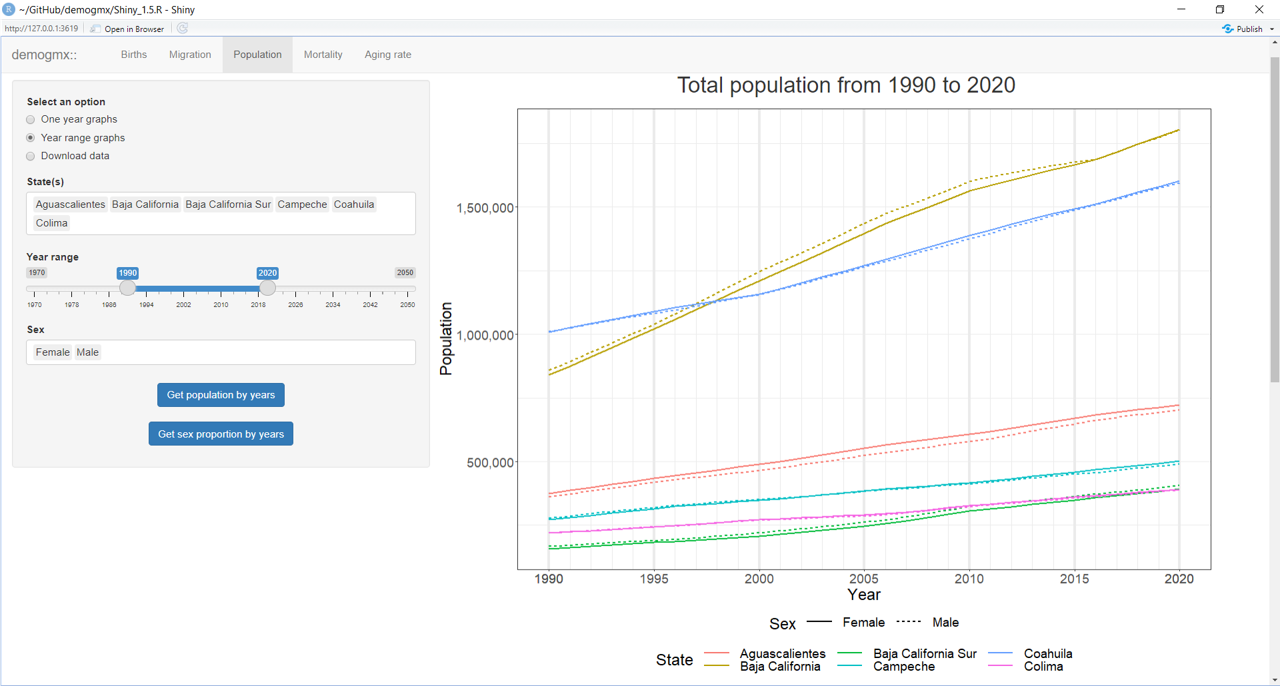Go to the Aging rate tab
Viewport: 1280px width, 686px height.
pos(387,55)
